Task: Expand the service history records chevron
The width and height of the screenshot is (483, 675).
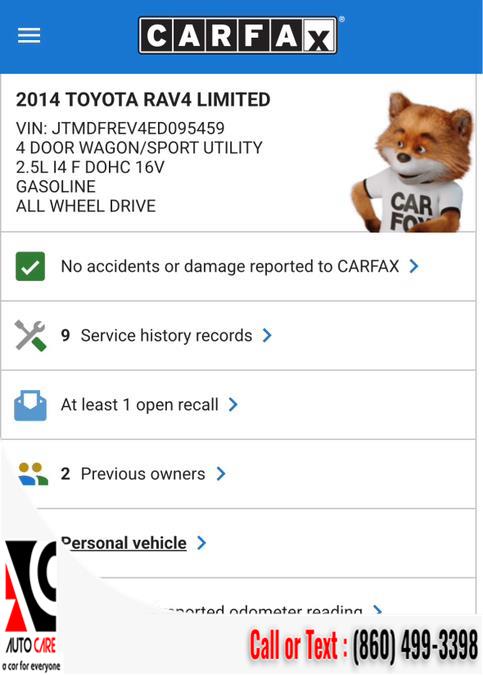Action: pos(267,335)
